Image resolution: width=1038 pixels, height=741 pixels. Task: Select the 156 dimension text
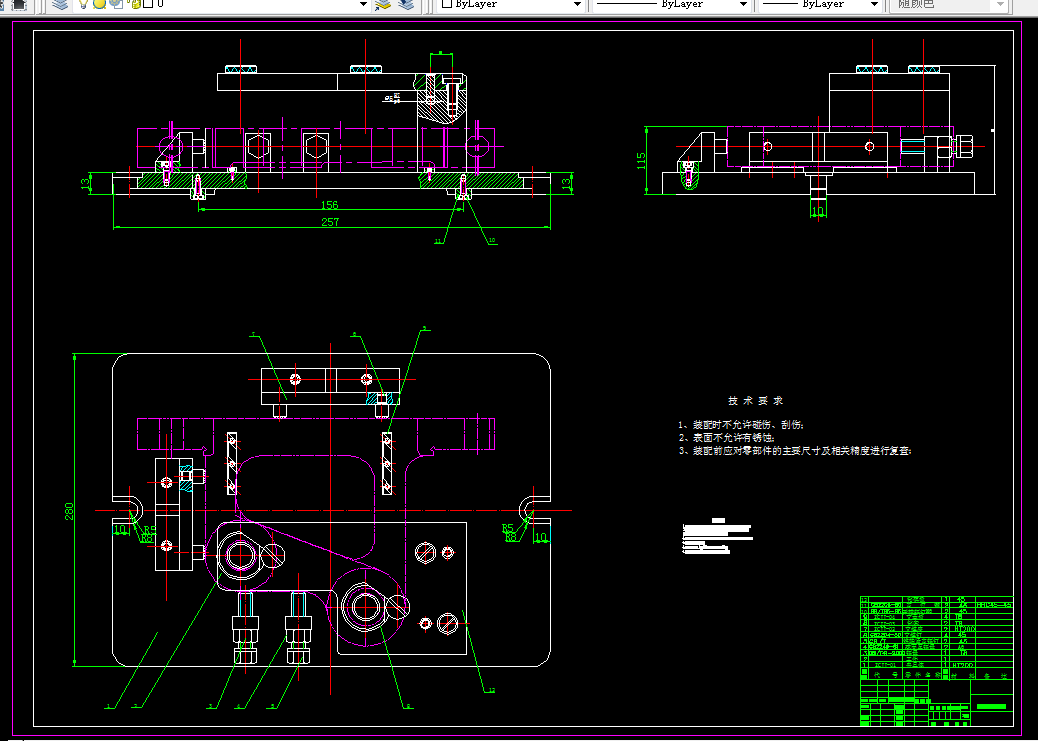330,205
